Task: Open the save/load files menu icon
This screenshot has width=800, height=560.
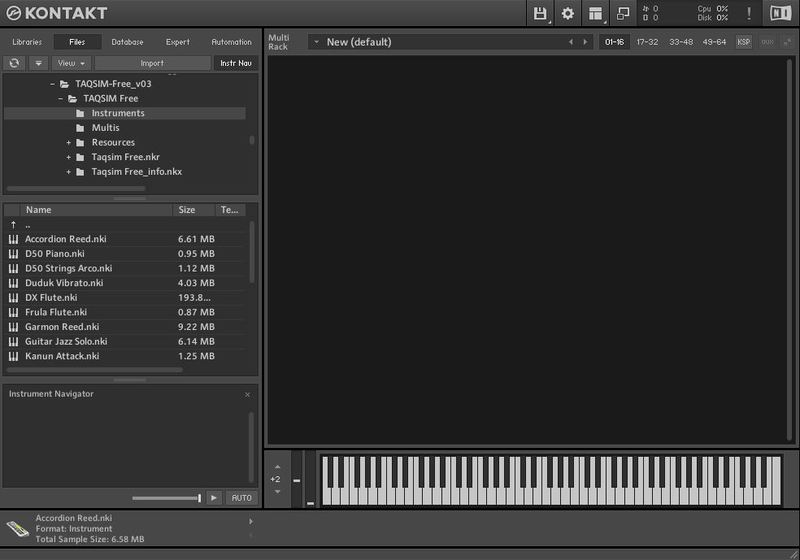Action: point(541,13)
